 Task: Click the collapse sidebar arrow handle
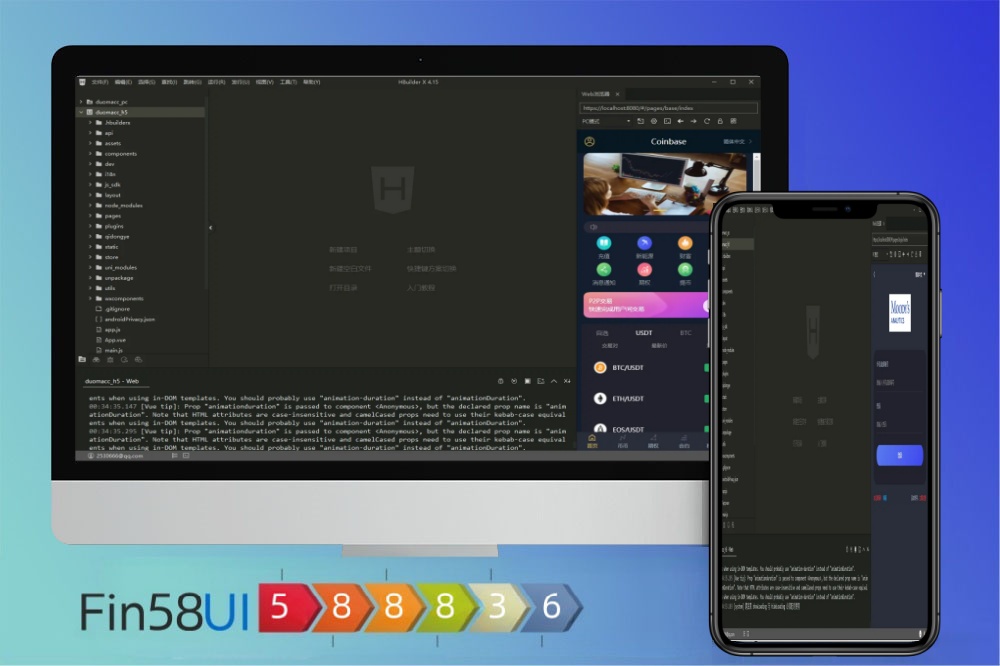point(210,228)
